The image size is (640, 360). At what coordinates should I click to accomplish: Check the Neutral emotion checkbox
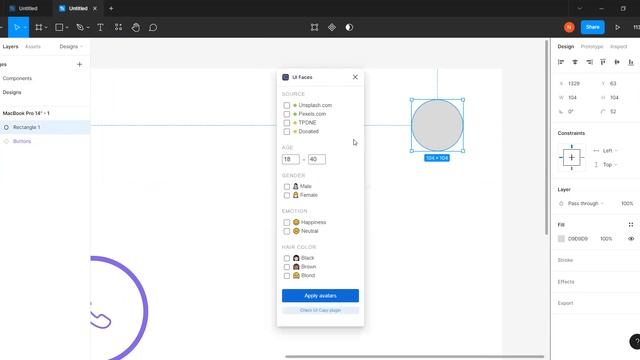coord(287,231)
